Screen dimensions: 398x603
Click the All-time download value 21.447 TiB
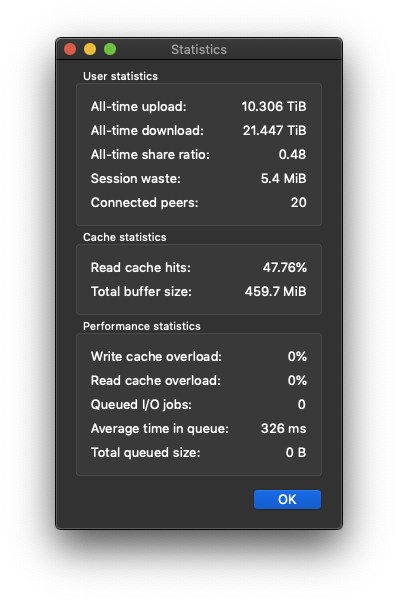(x=275, y=130)
